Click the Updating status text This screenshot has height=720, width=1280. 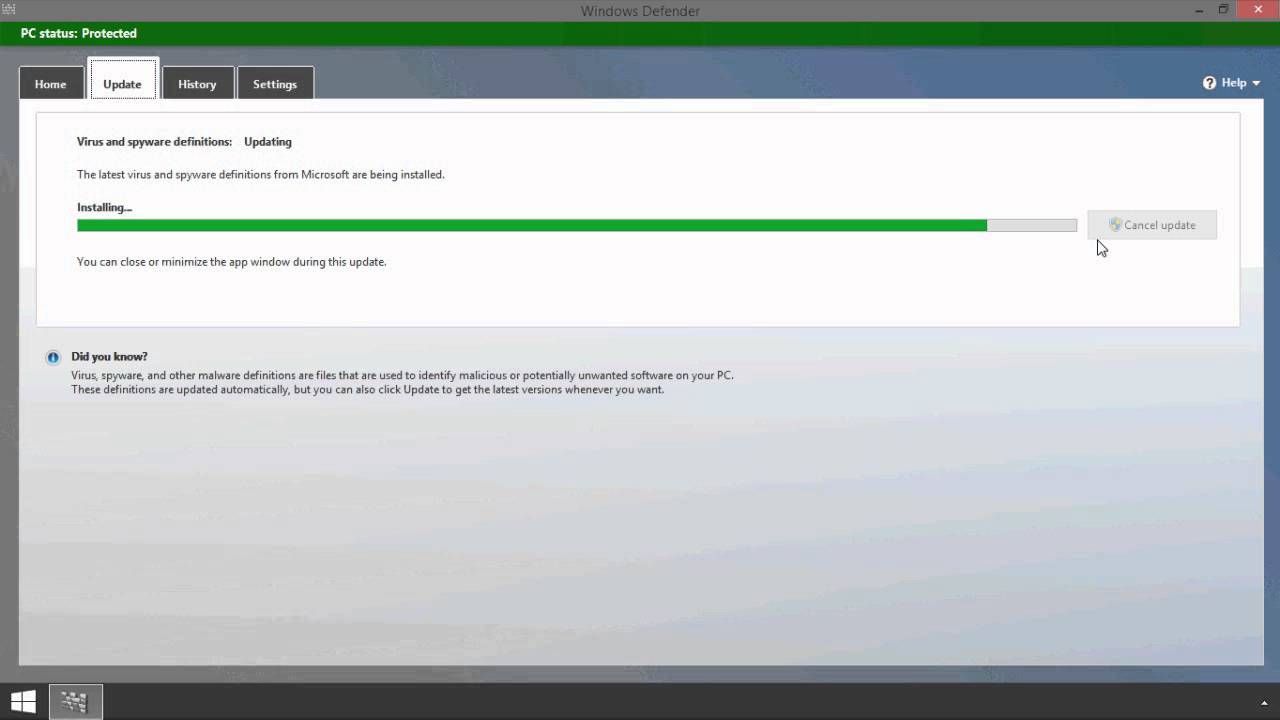268,142
